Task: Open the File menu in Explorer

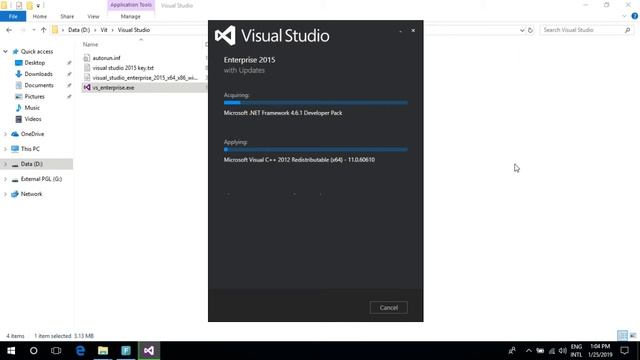Action: 13,16
